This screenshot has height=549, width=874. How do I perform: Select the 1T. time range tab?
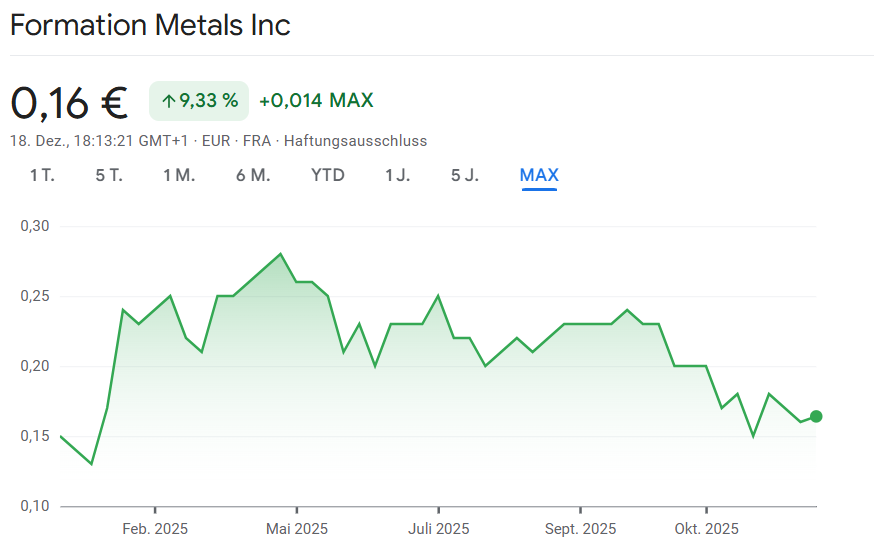coord(42,176)
